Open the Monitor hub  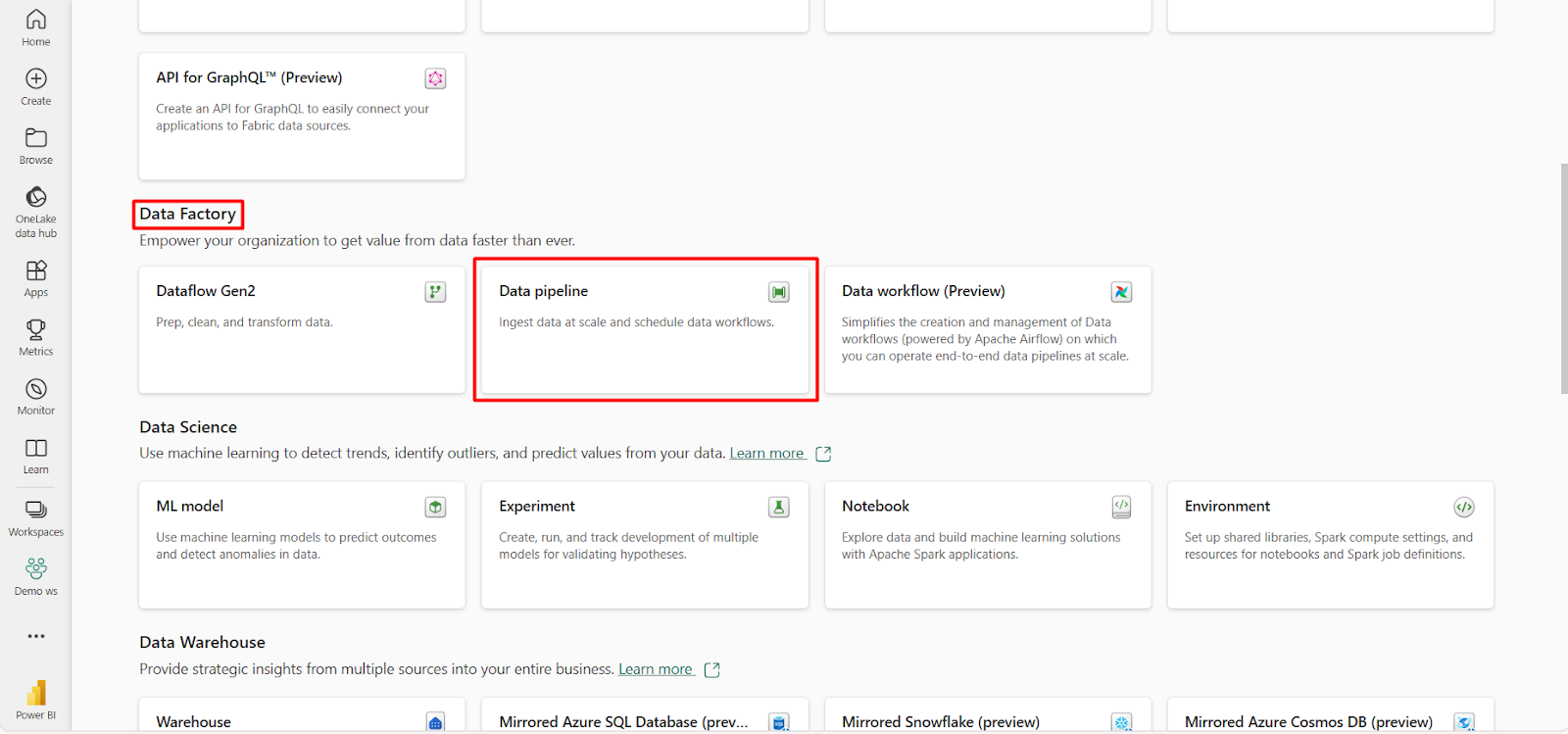coord(35,397)
